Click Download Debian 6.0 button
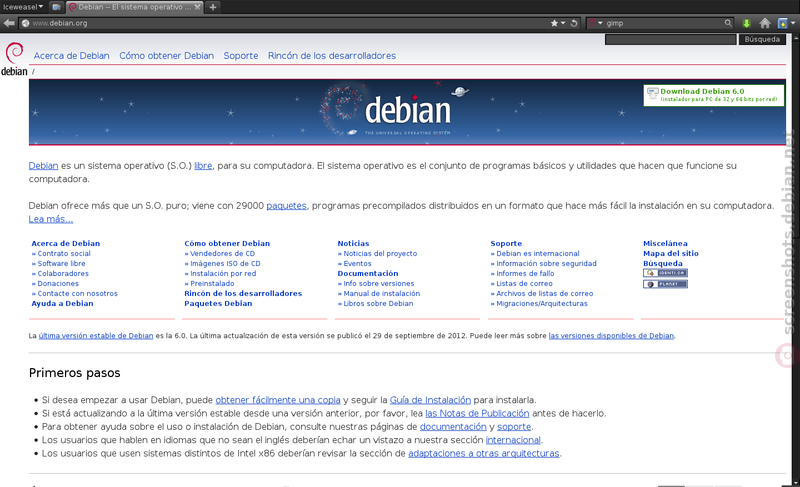The image size is (800, 487). click(x=714, y=95)
